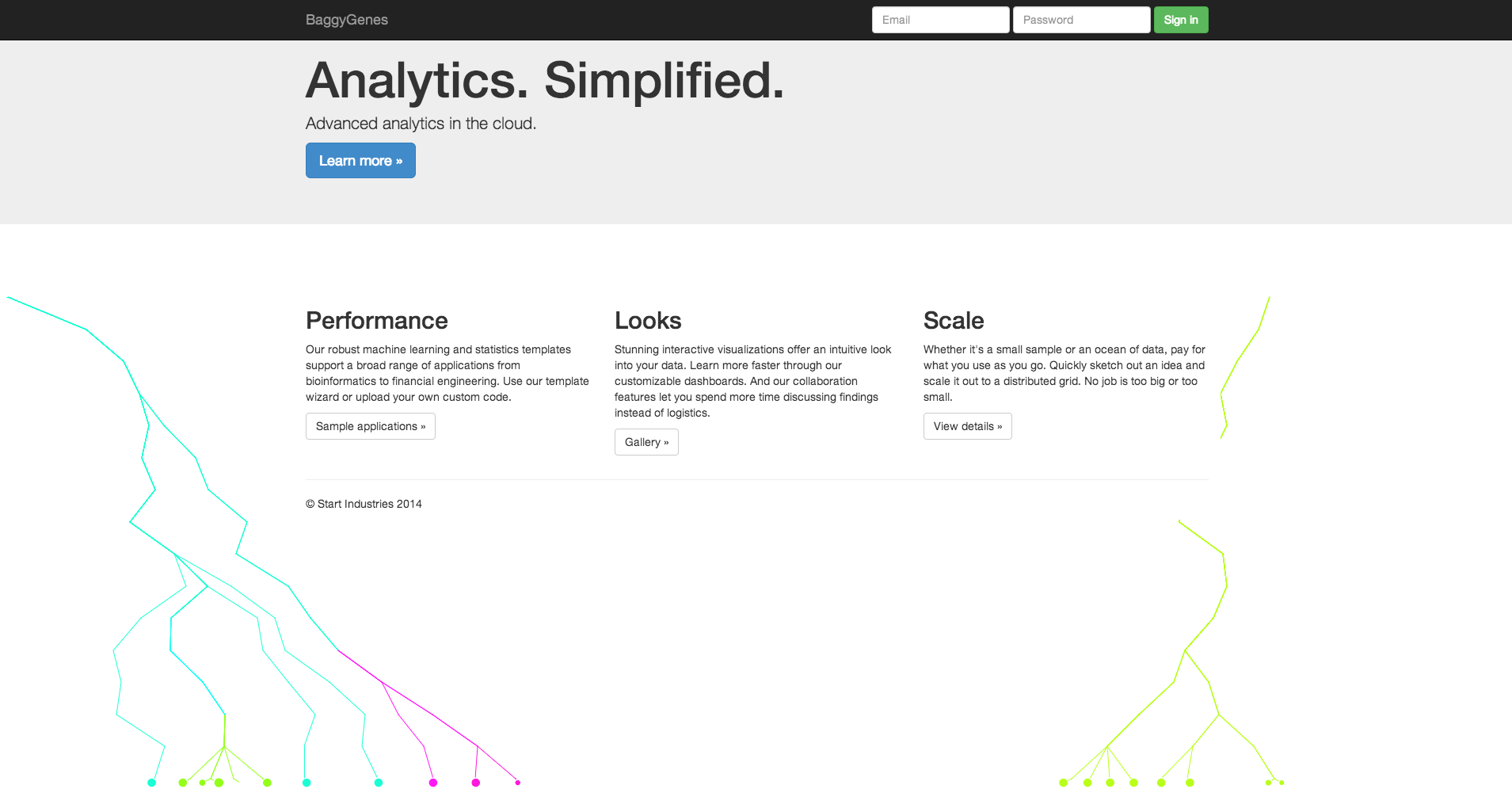Select the rightmost cyan leaf node
This screenshot has width=1512, height=812.
coord(379,783)
